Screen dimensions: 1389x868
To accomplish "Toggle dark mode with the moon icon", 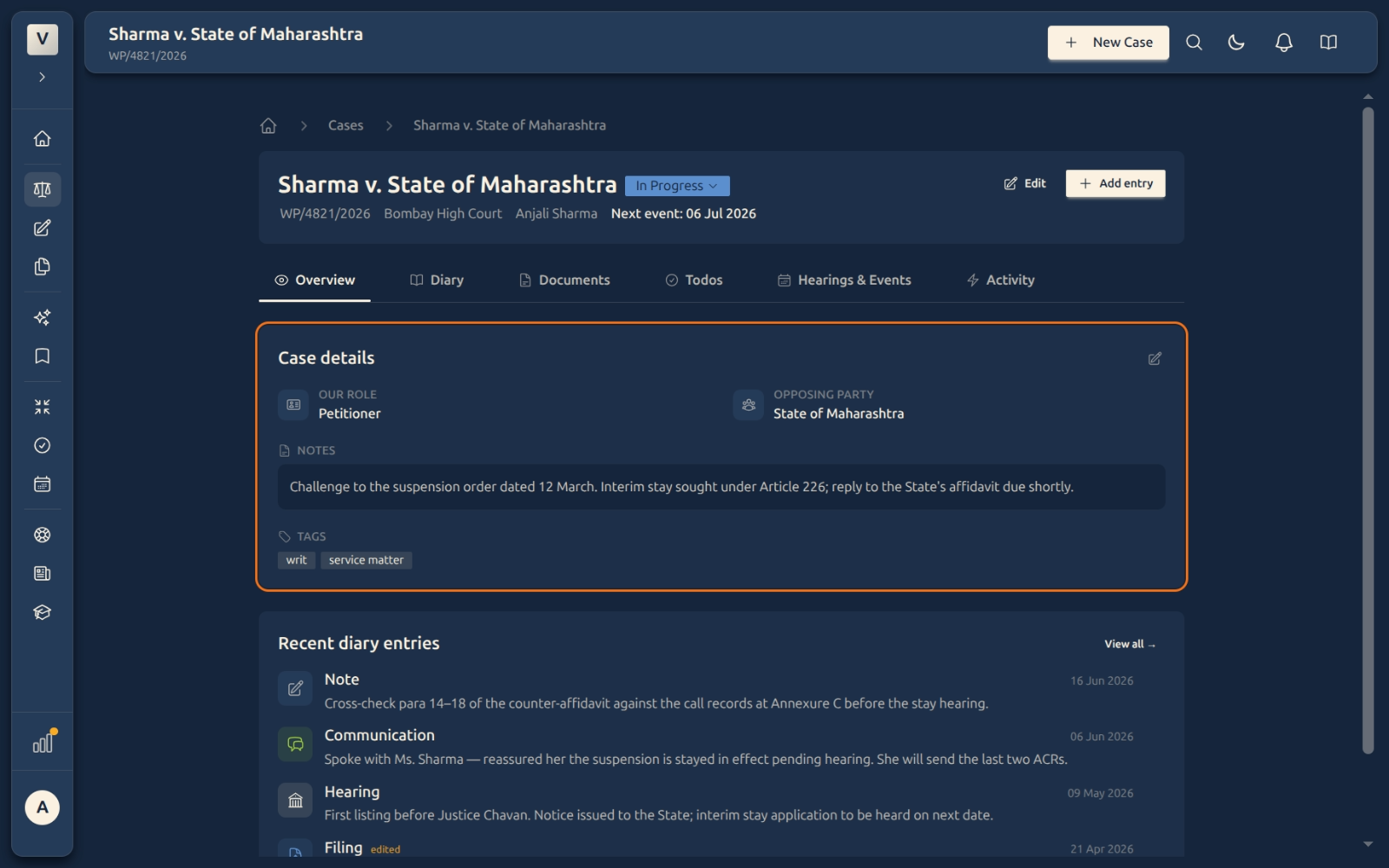I will tap(1236, 43).
